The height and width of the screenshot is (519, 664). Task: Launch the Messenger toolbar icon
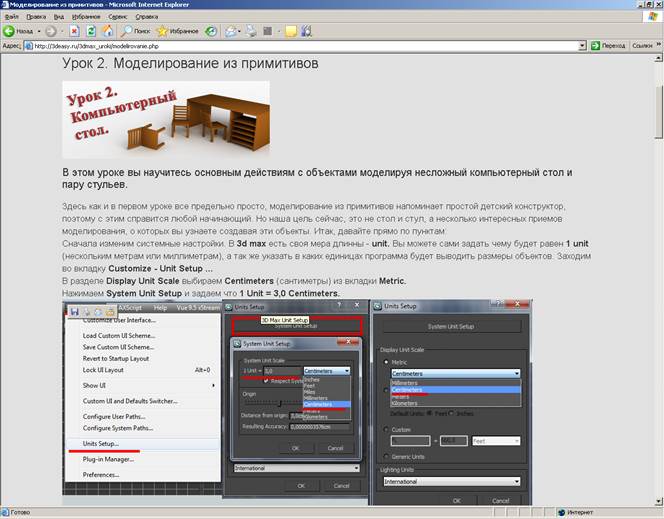coord(307,31)
